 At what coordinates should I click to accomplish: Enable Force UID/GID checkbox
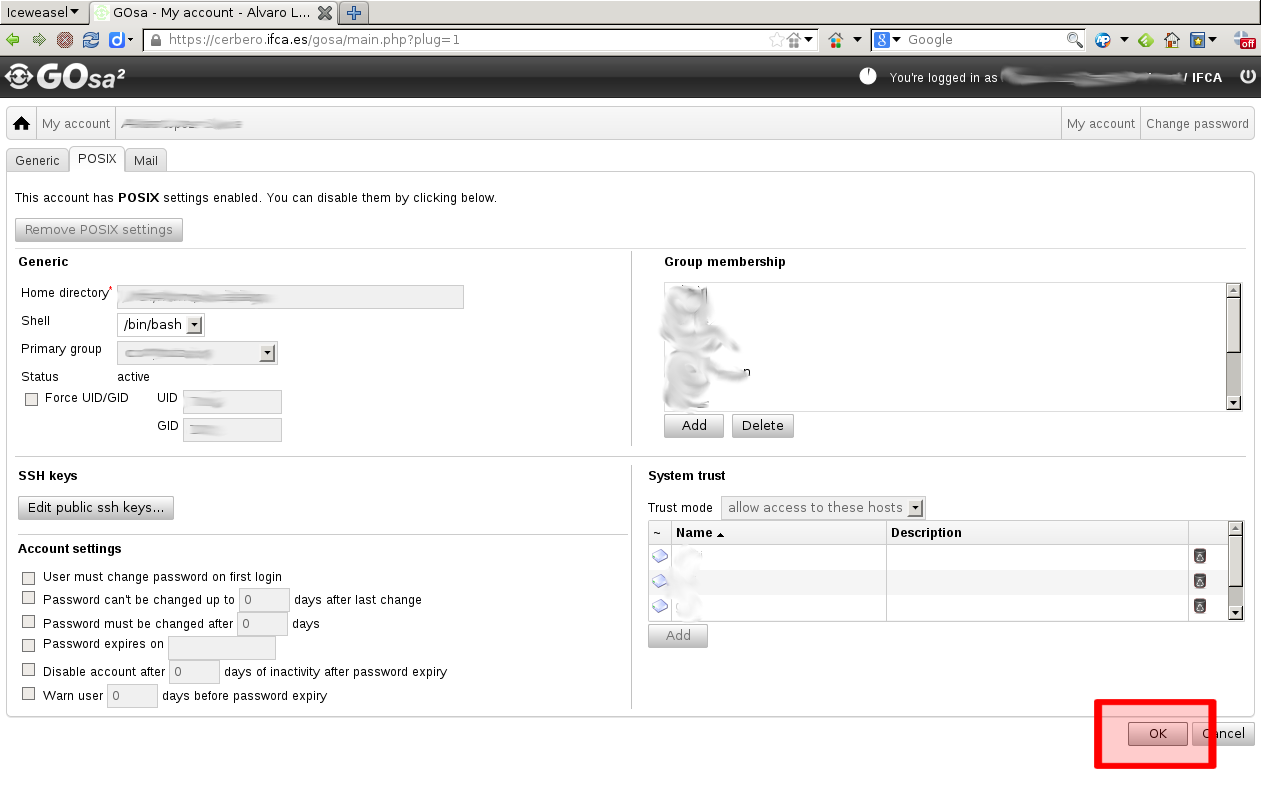pyautogui.click(x=31, y=399)
